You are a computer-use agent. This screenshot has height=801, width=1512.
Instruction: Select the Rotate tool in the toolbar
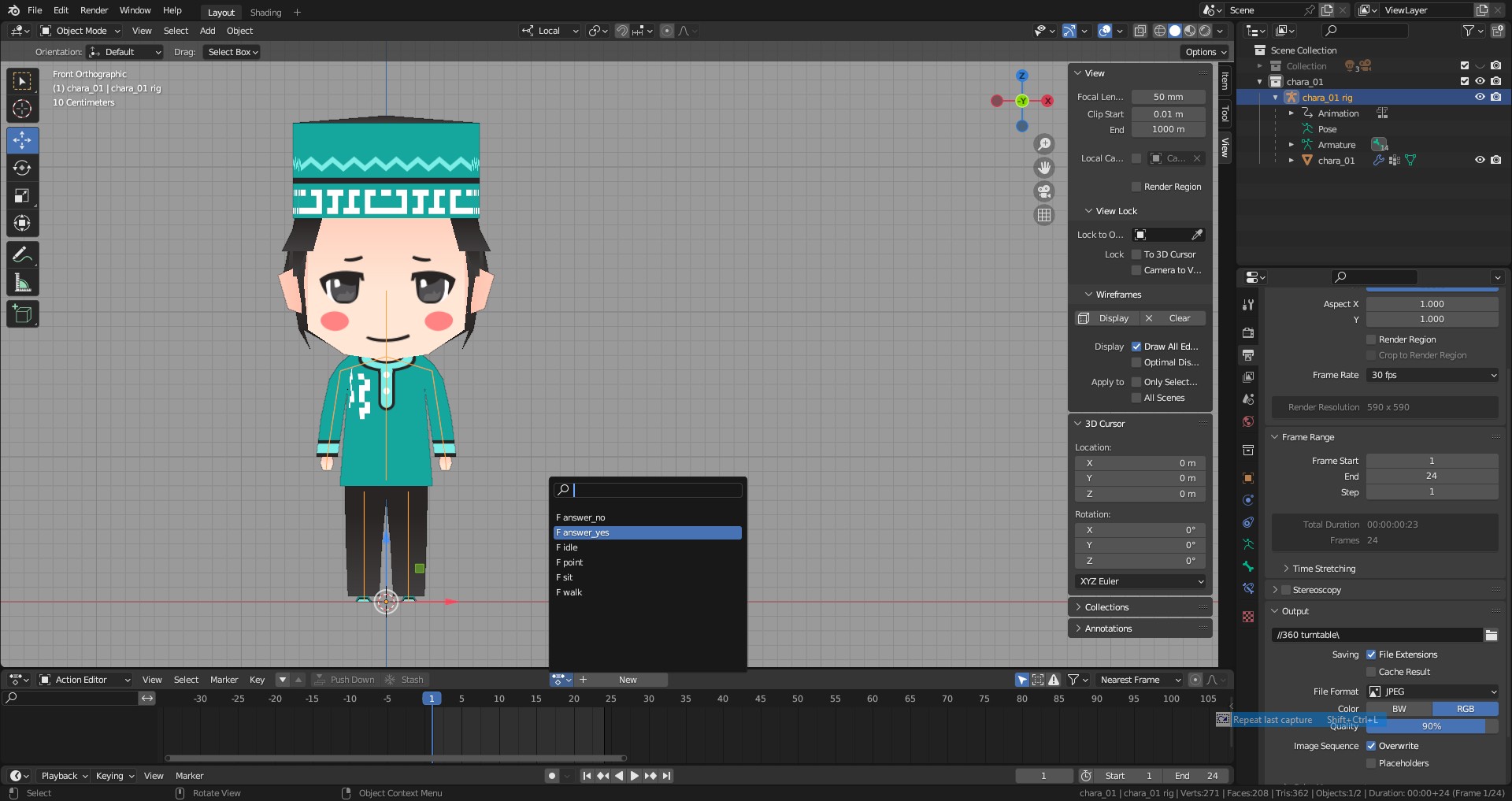coord(22,169)
